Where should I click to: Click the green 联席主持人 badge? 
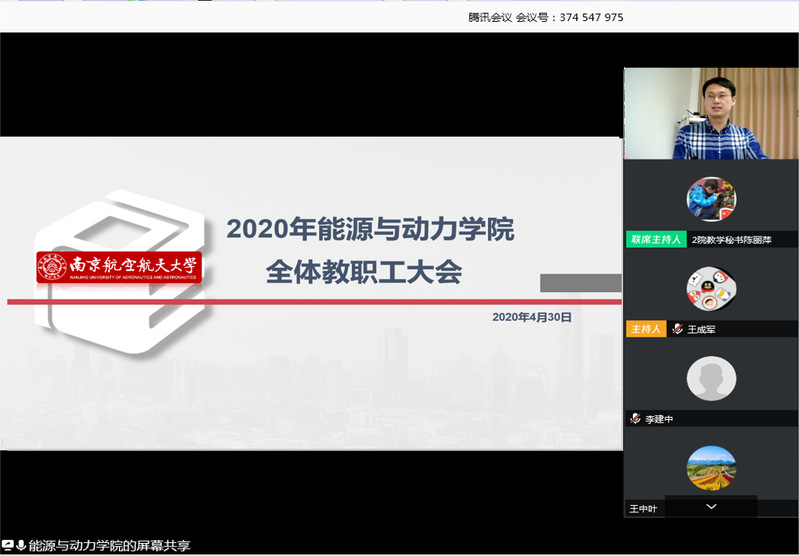coord(655,239)
